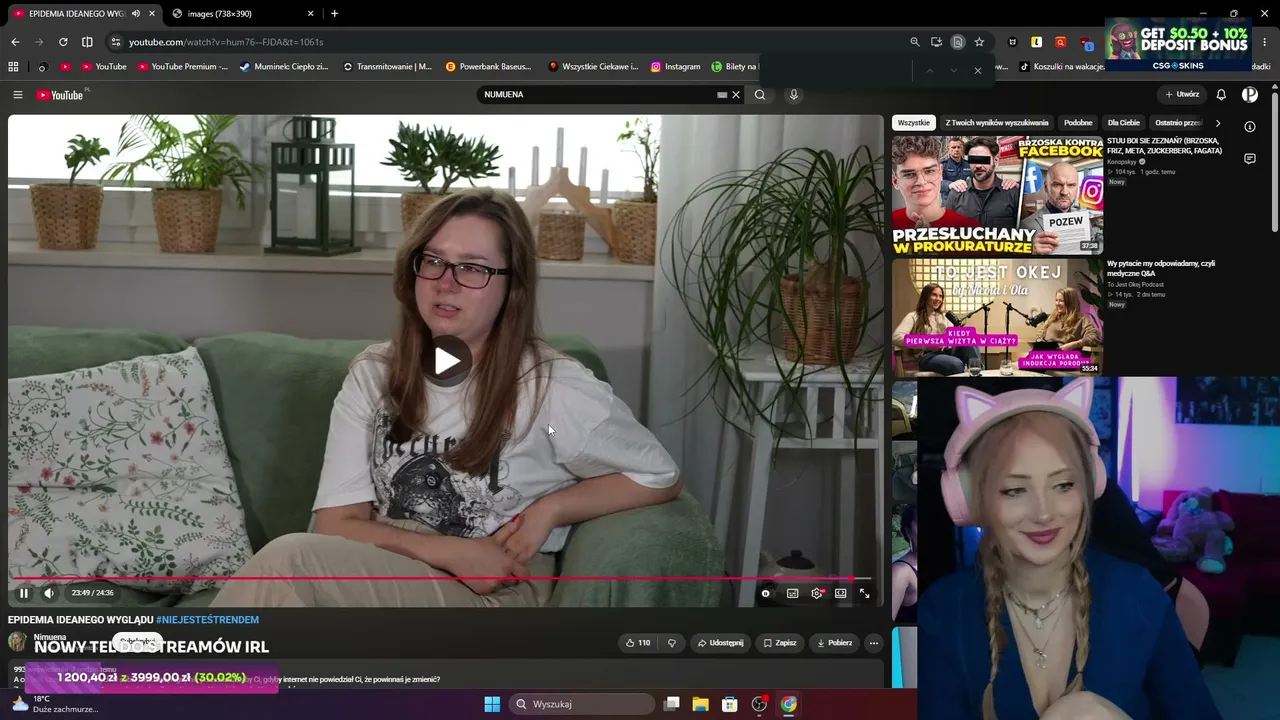Open the Konopskyy channel name

coord(1122,162)
